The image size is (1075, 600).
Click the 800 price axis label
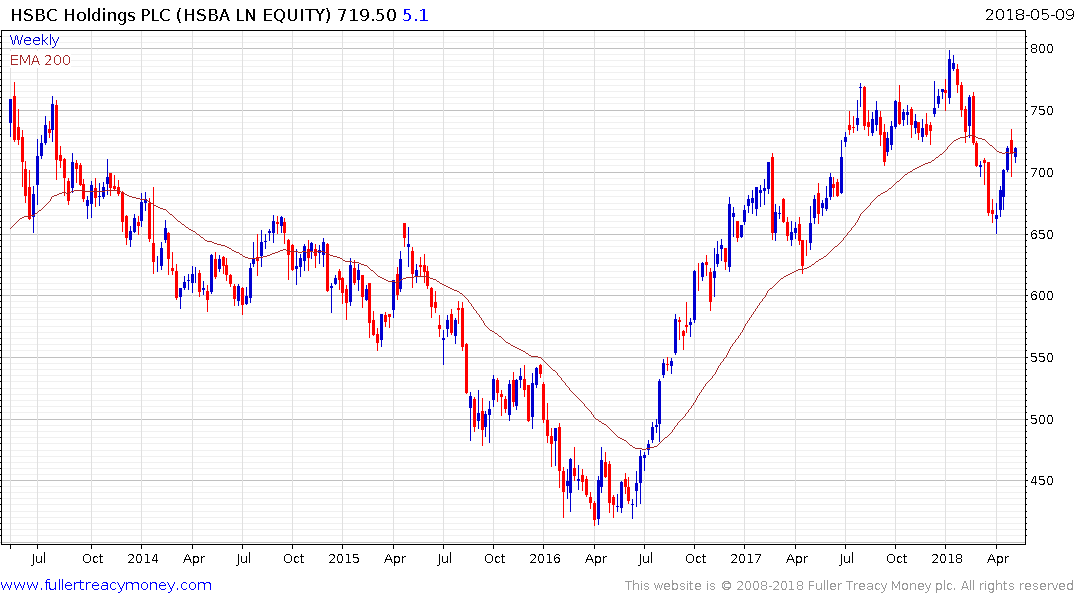pos(1041,49)
